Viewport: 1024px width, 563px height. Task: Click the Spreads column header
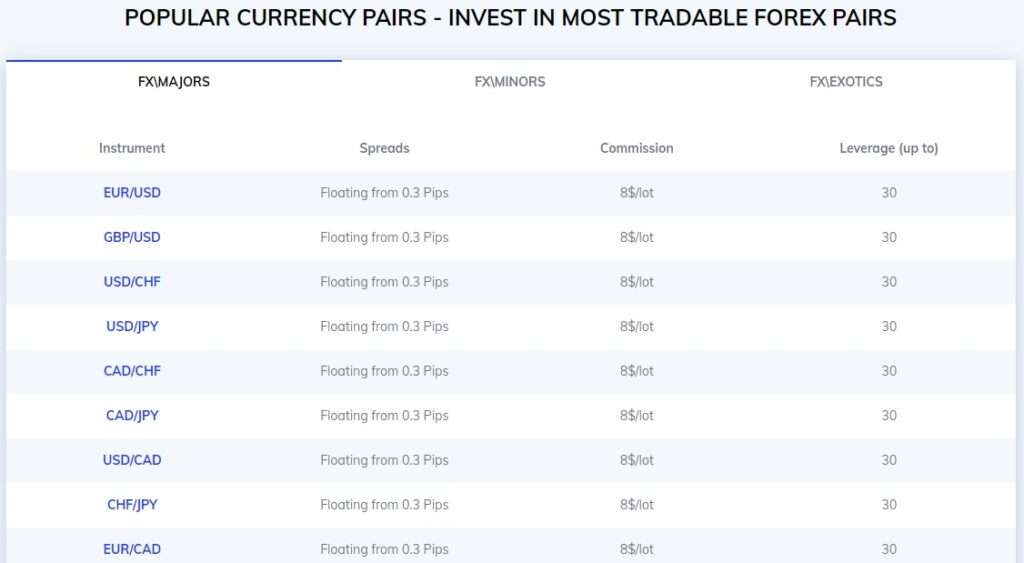[x=384, y=148]
